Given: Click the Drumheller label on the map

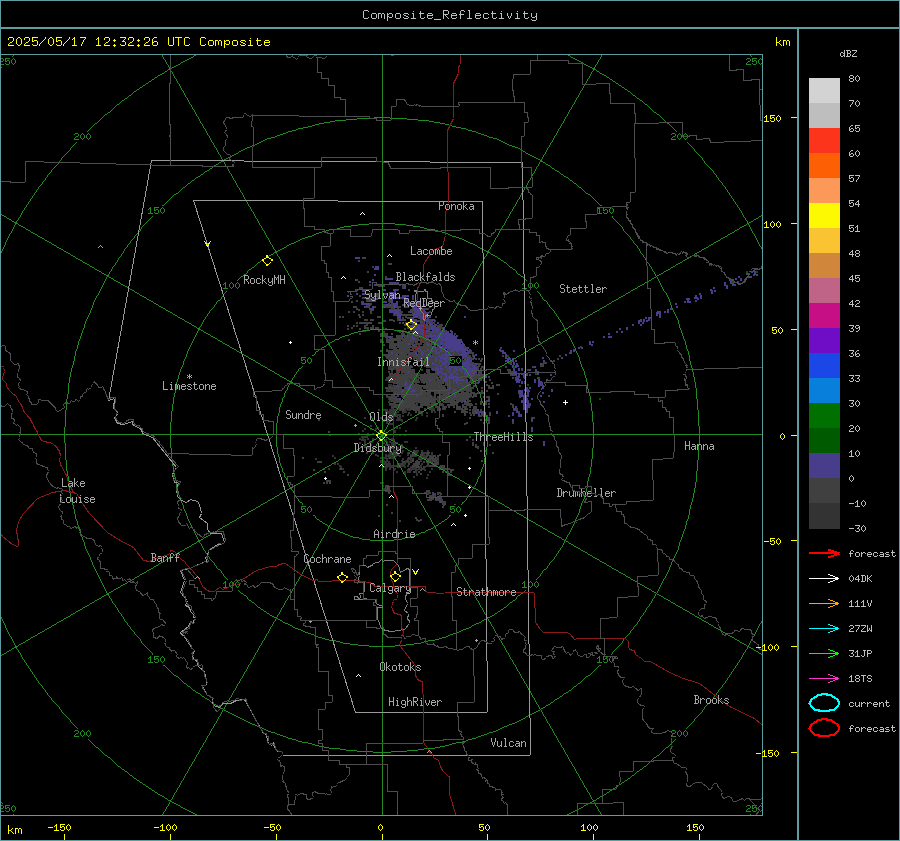Looking at the screenshot, I should [586, 493].
